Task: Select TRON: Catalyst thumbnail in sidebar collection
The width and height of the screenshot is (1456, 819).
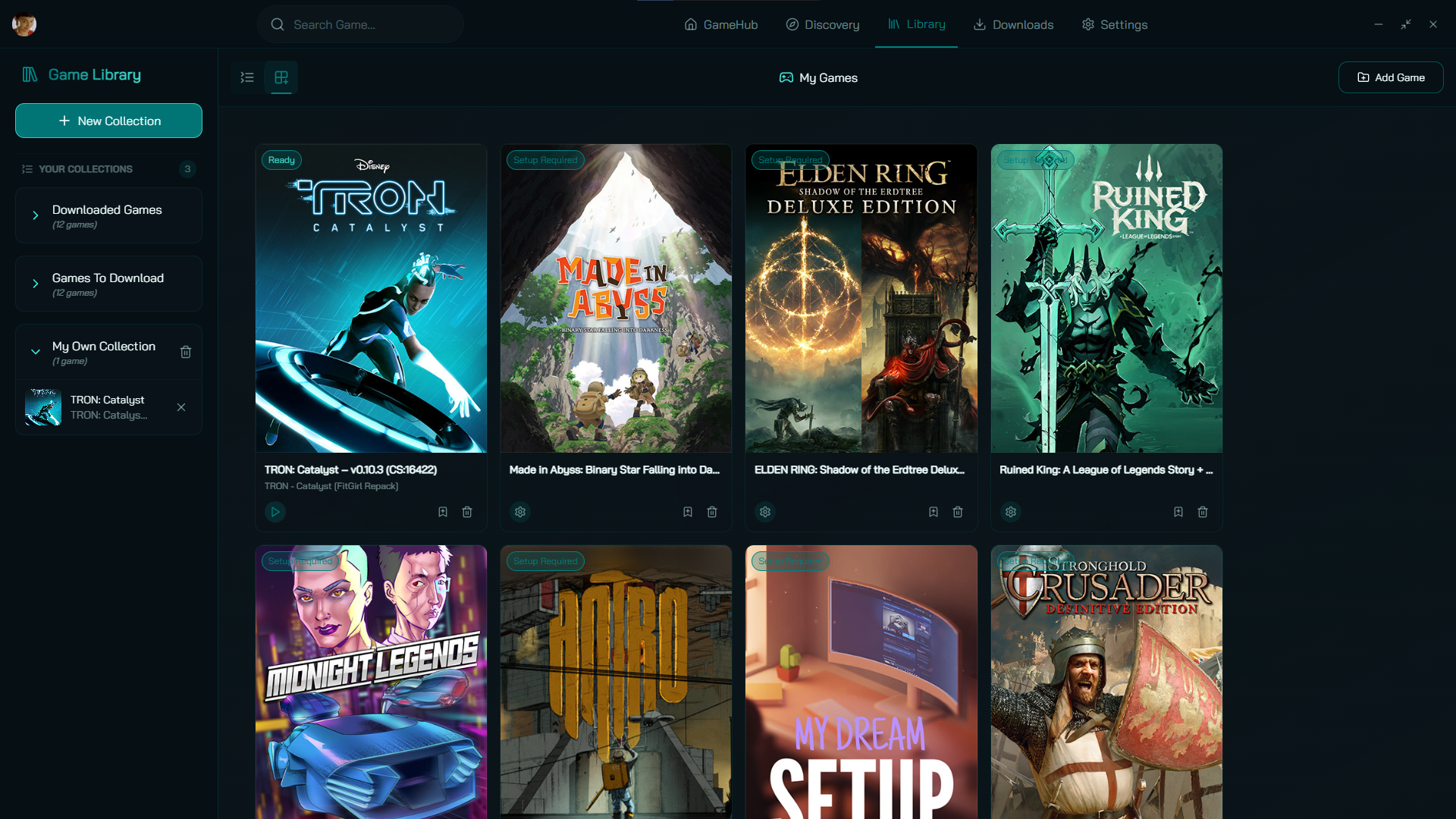Action: [x=43, y=407]
